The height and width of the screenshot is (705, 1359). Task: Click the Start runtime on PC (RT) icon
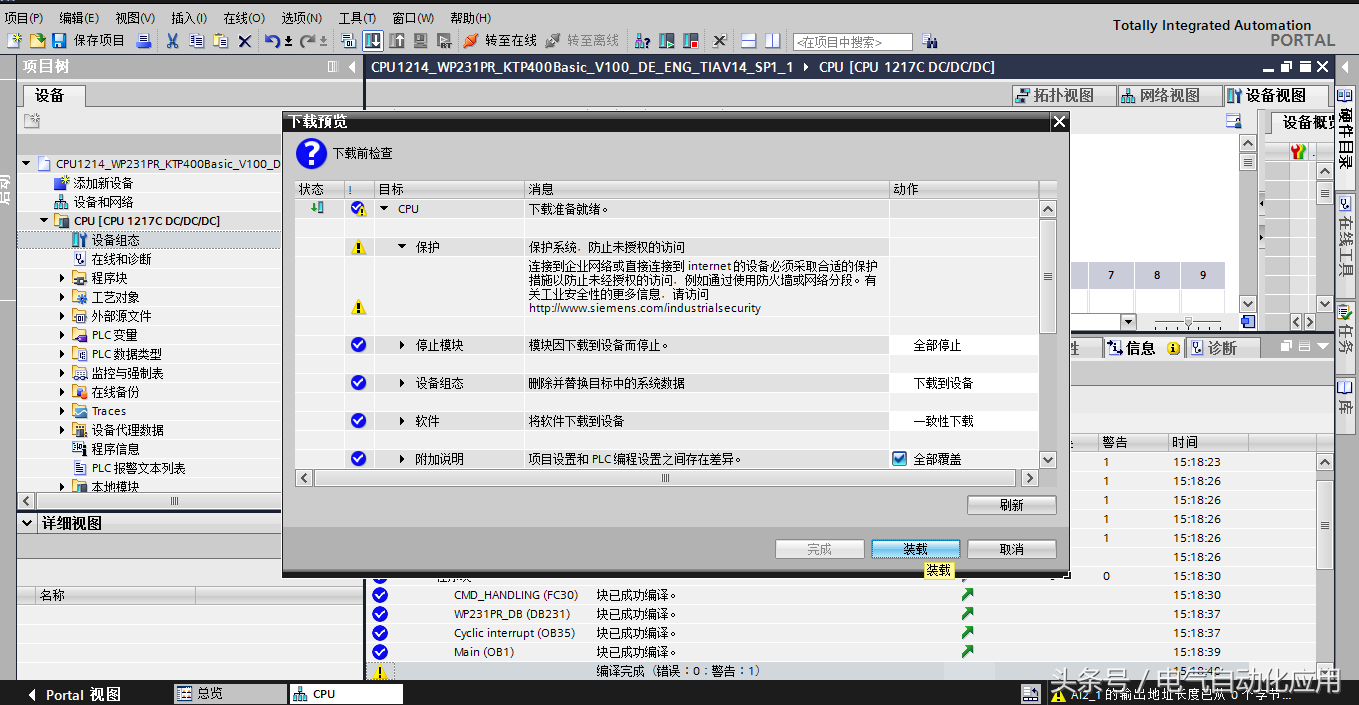(x=444, y=41)
